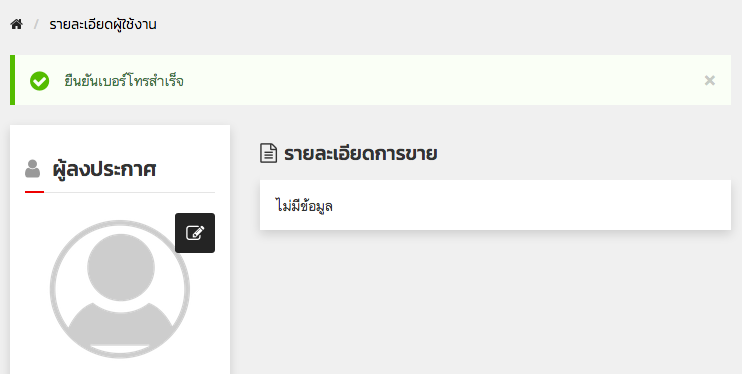The width and height of the screenshot is (742, 374).
Task: Select the ยืนยันเบอร์โทรสำเร็จ message text
Action: [x=124, y=81]
